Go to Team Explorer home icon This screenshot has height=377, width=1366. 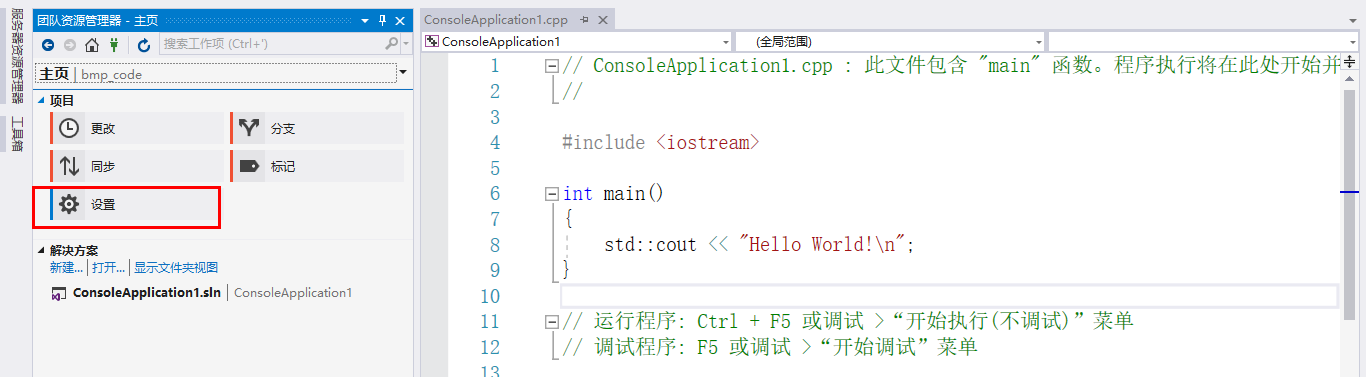click(x=92, y=45)
